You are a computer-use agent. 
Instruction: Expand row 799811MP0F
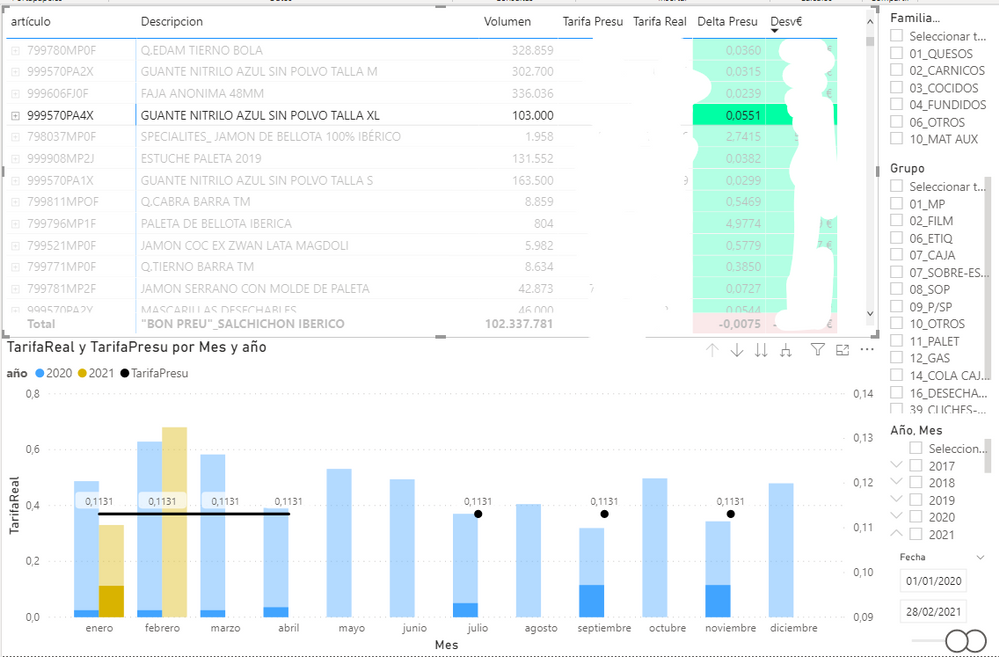point(15,202)
